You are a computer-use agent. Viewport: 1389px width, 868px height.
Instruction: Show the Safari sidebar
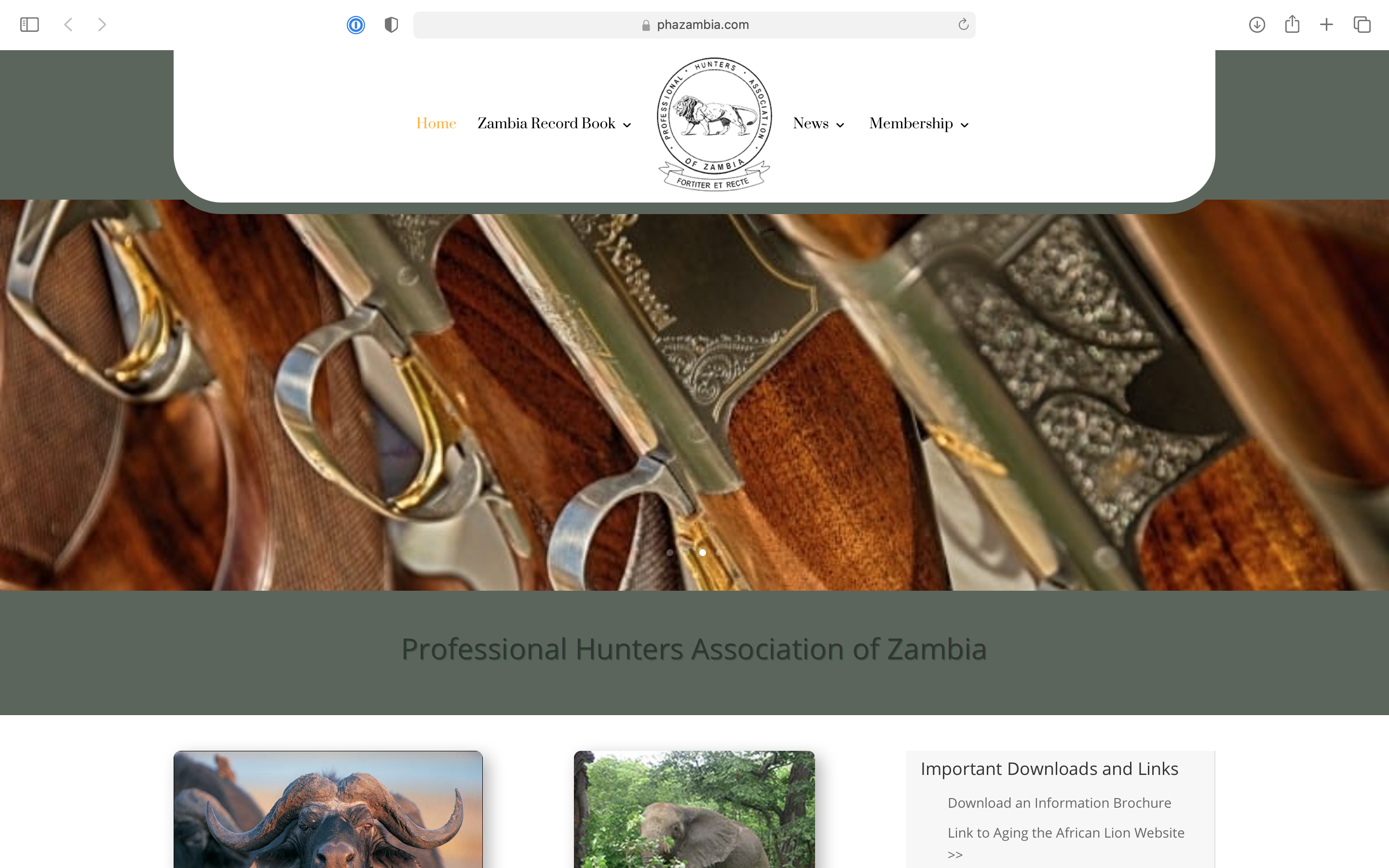pyautogui.click(x=29, y=25)
